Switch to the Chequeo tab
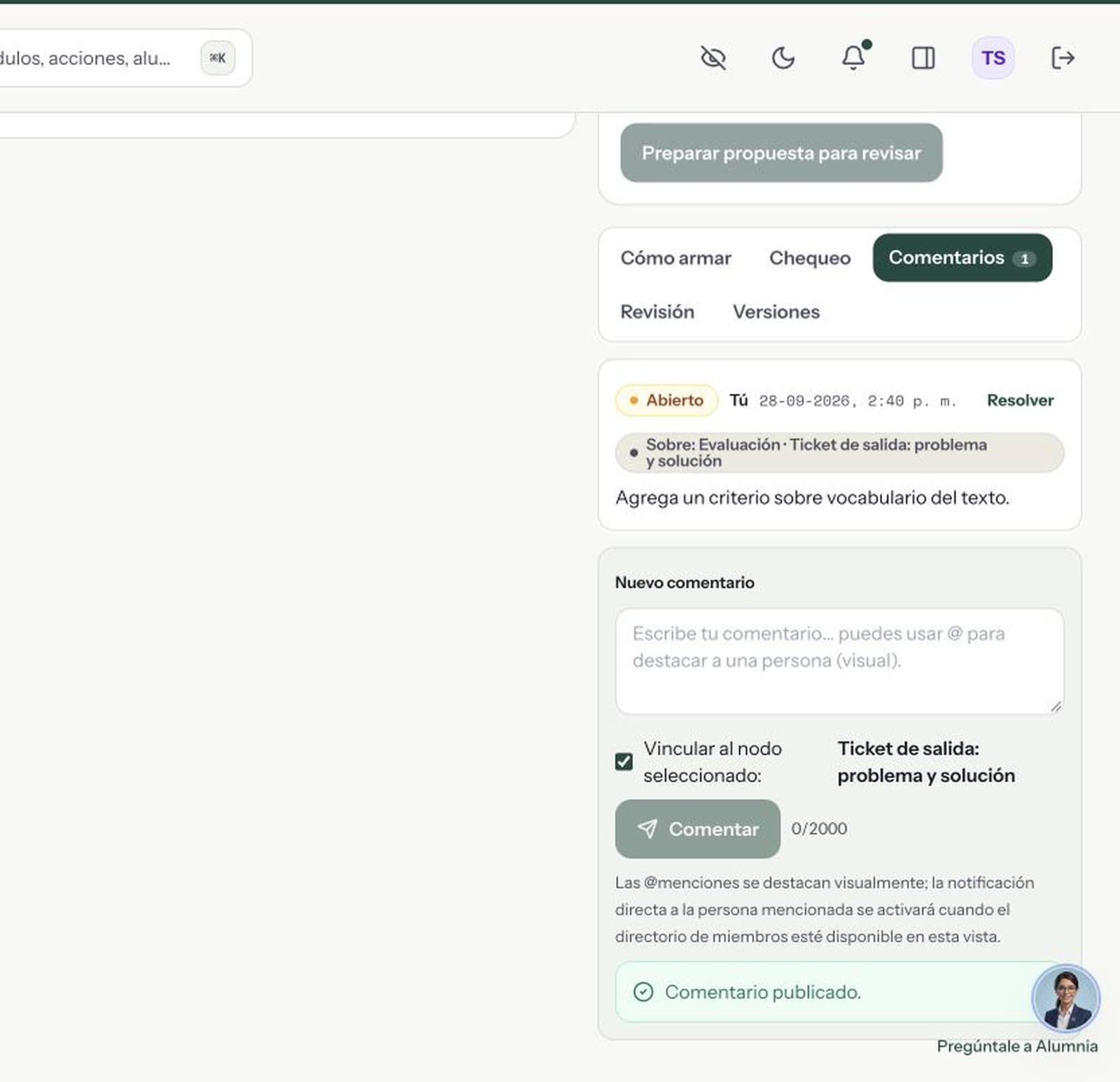The height and width of the screenshot is (1082, 1120). tap(810, 258)
